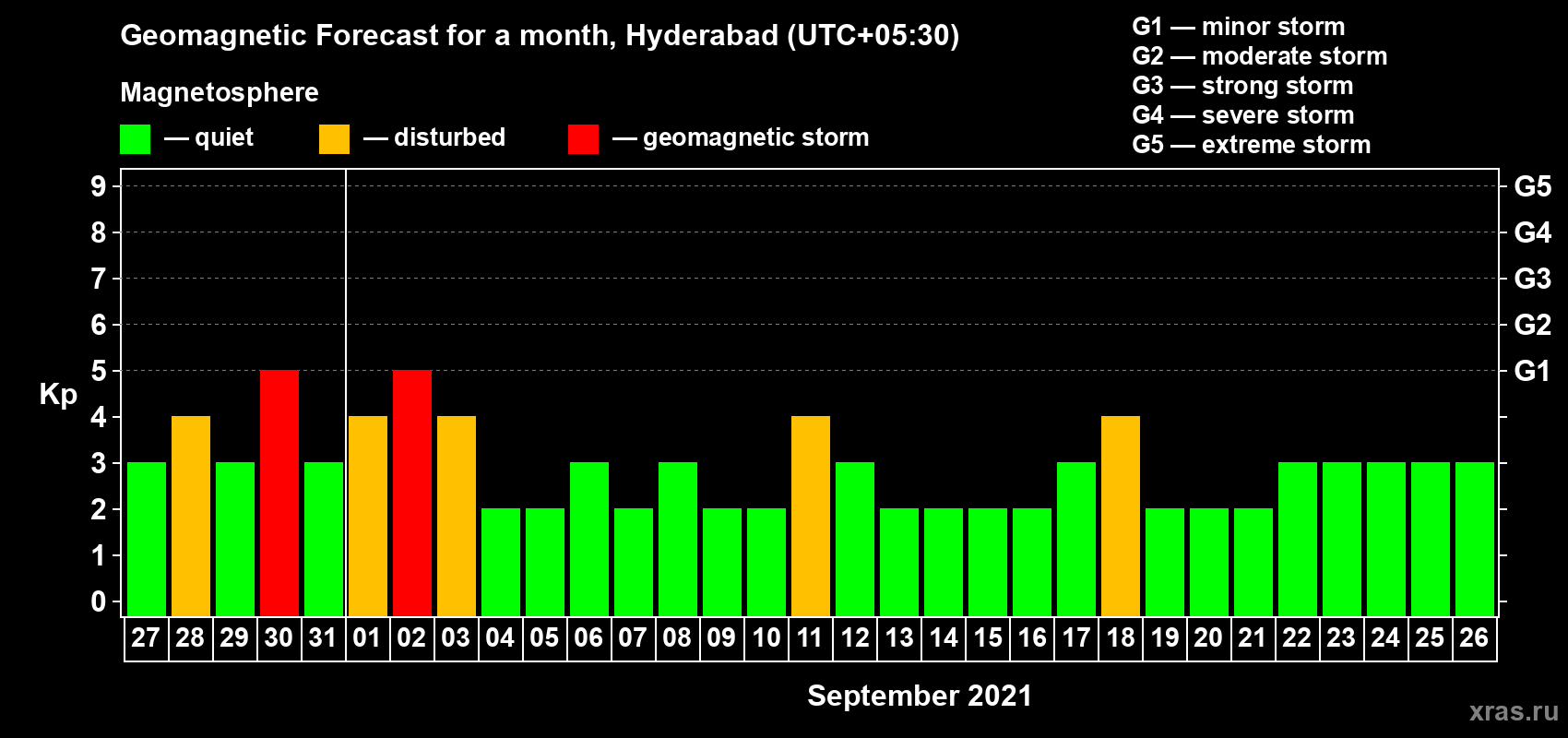
Task: Select the orange bar for day 28
Action: (x=191, y=516)
